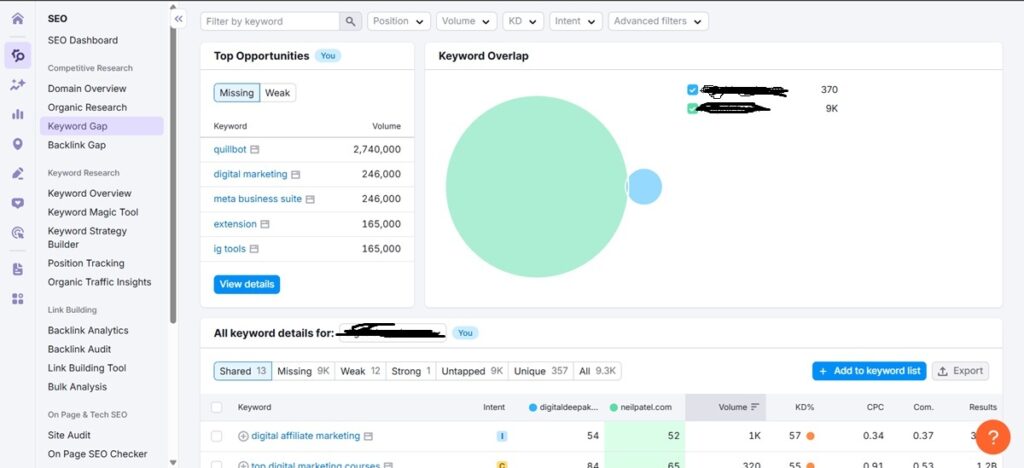Check the top digital marketing courses row checkbox

(217, 465)
